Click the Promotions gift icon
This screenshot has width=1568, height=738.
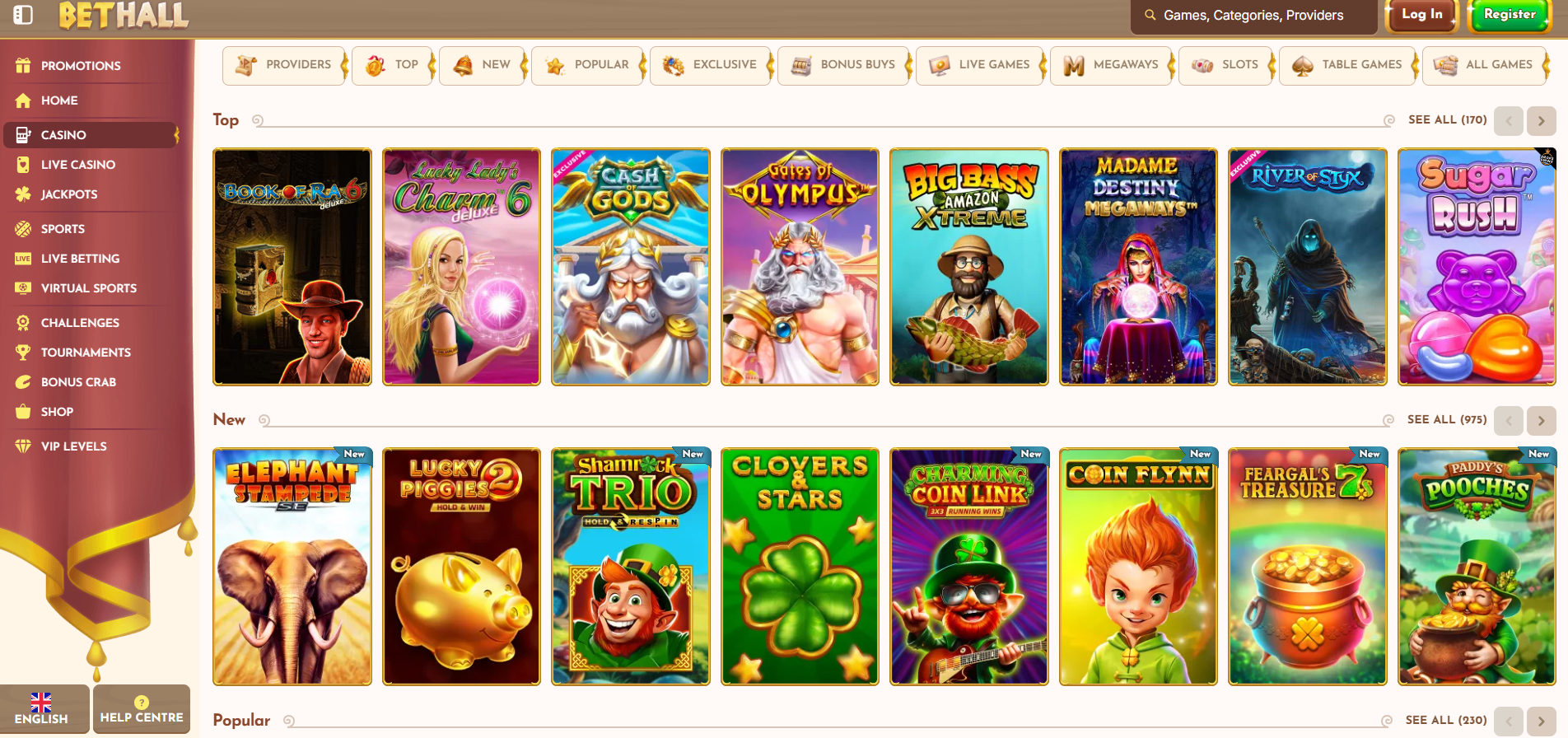pos(23,66)
